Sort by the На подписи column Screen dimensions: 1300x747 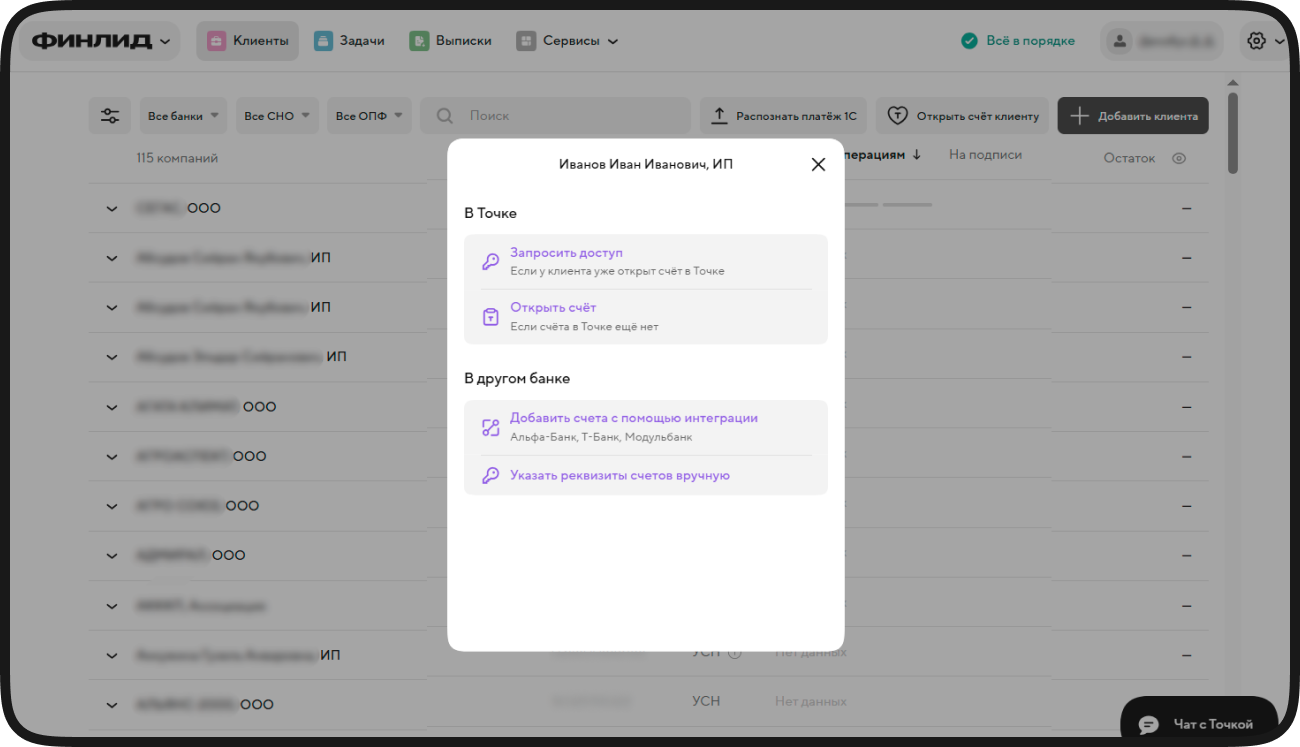click(x=985, y=155)
